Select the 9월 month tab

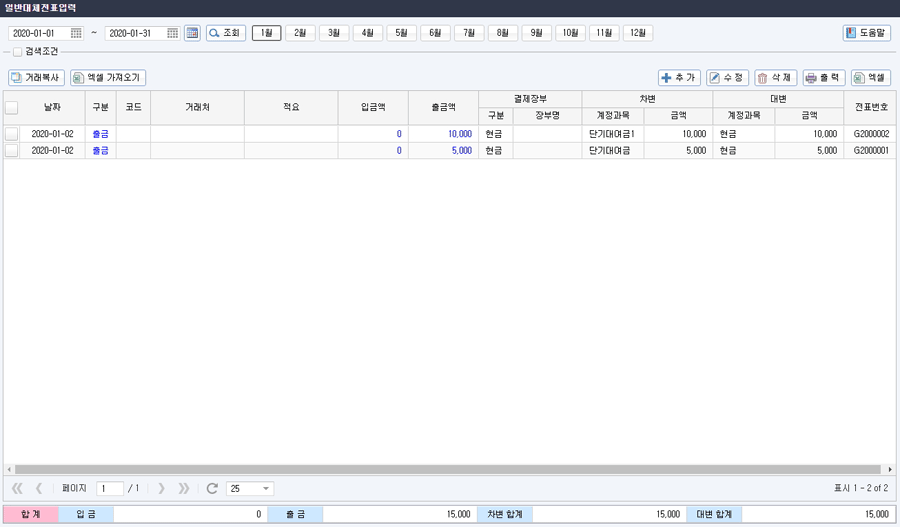[x=537, y=33]
